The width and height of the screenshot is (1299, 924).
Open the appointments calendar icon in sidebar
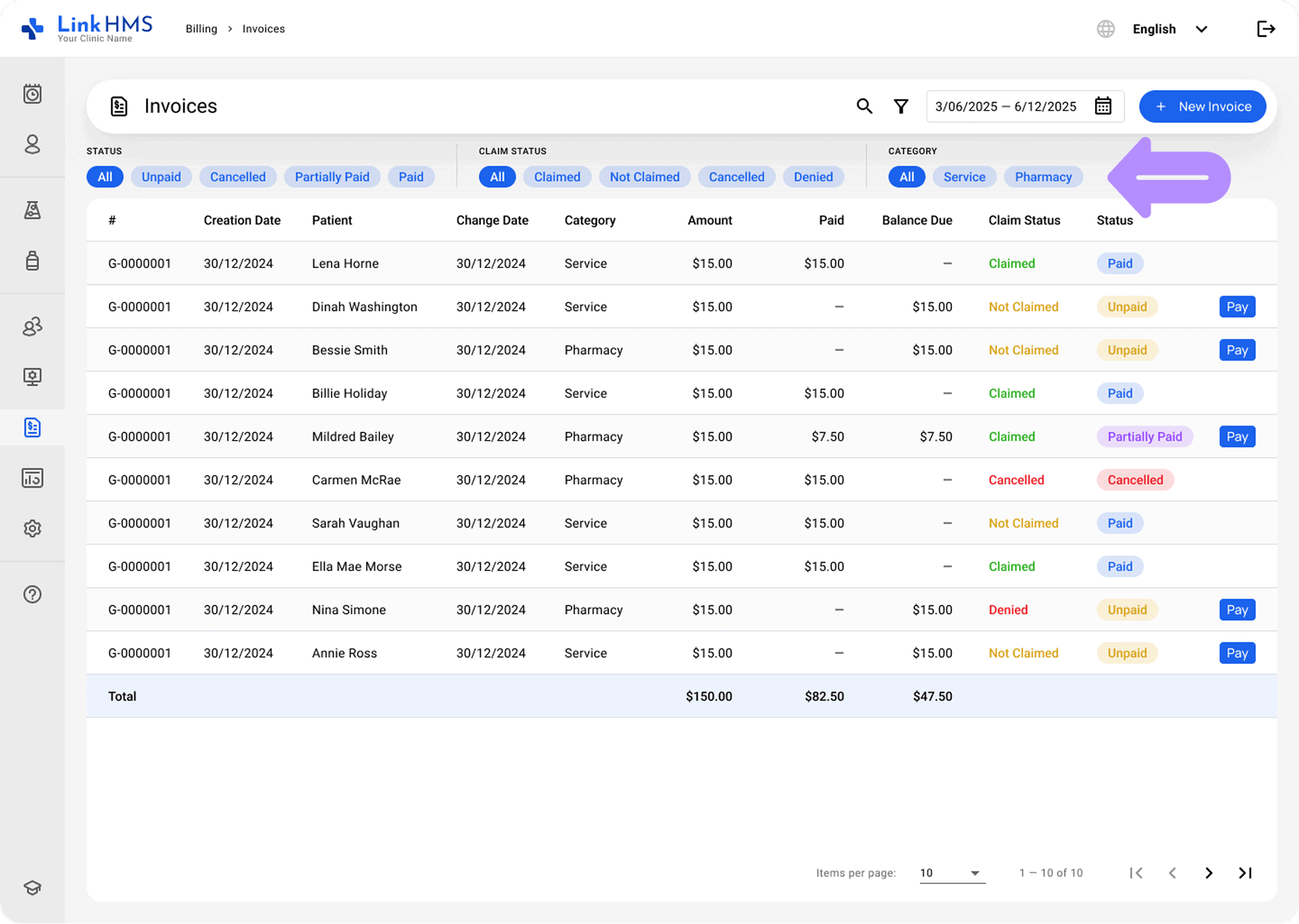pyautogui.click(x=32, y=93)
